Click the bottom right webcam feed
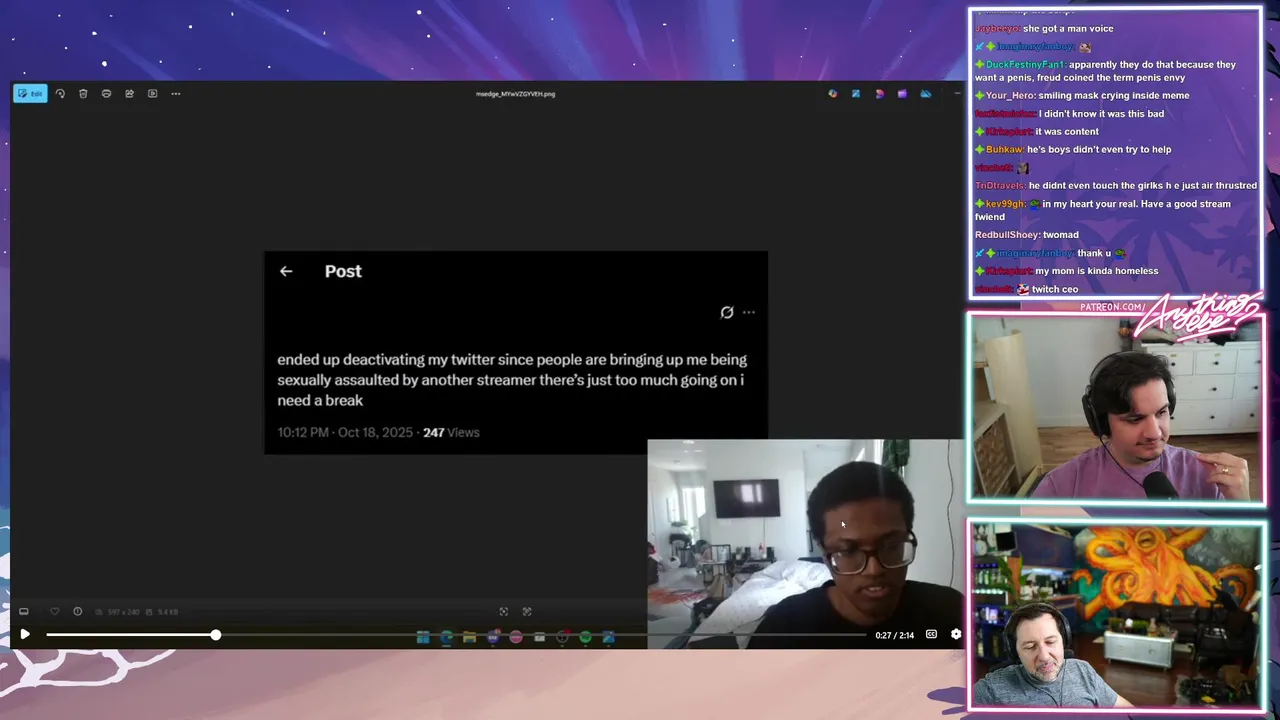Viewport: 1280px width, 720px height. 1116,616
